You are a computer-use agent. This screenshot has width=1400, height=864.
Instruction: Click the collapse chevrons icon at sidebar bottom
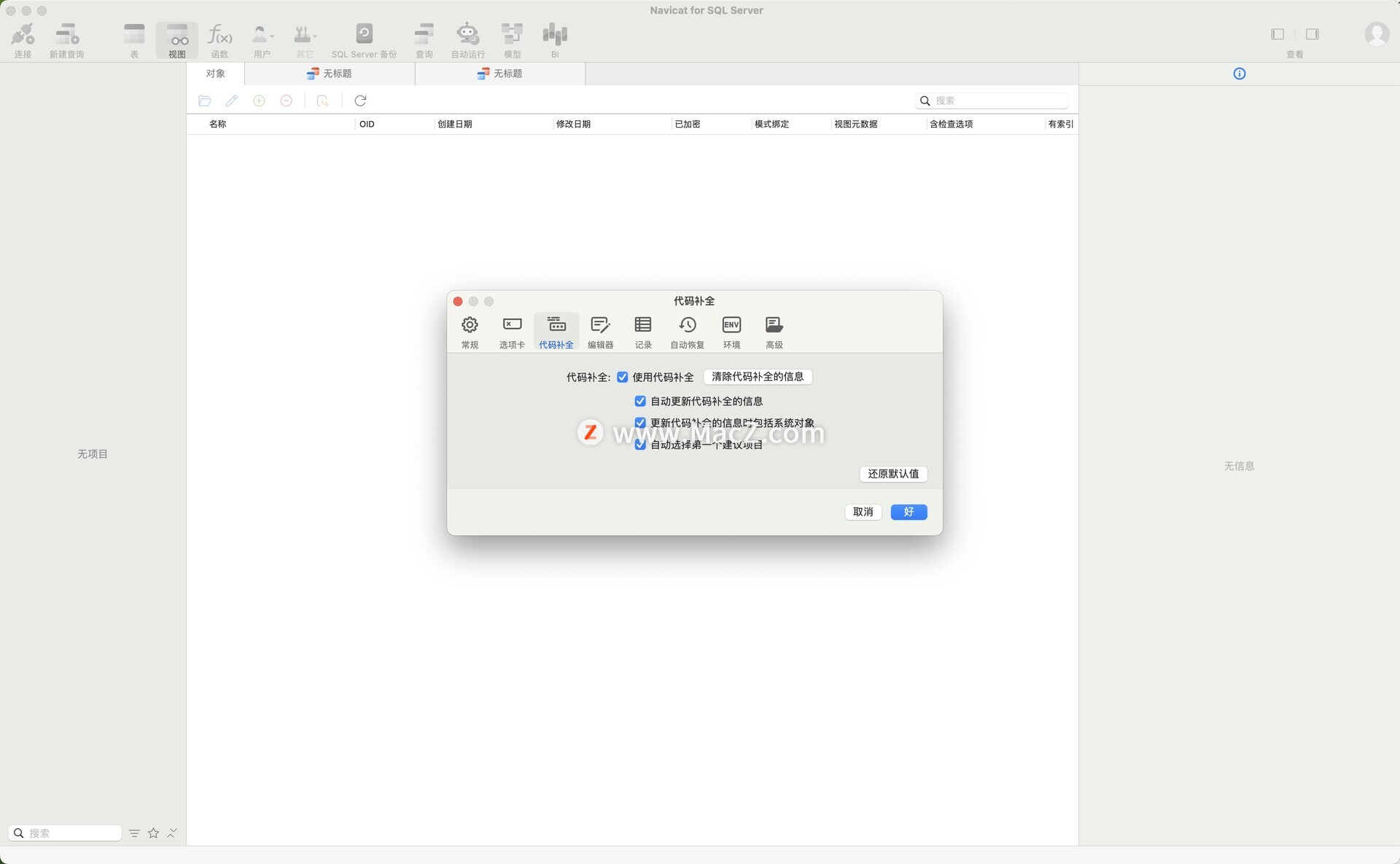[x=172, y=833]
